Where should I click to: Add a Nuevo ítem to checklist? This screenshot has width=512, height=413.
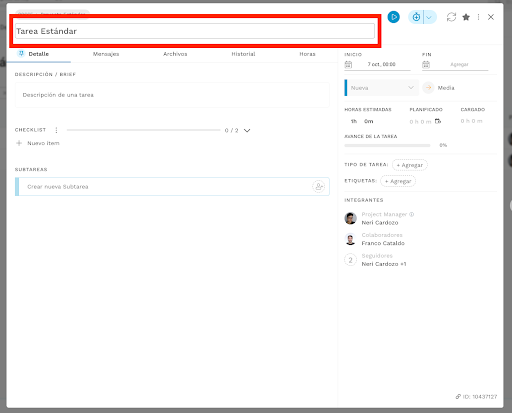tap(43, 143)
